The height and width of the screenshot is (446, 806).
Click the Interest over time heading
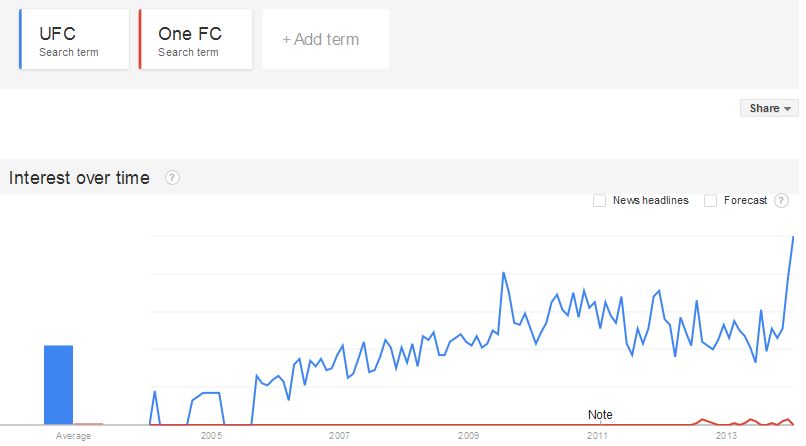pyautogui.click(x=79, y=178)
